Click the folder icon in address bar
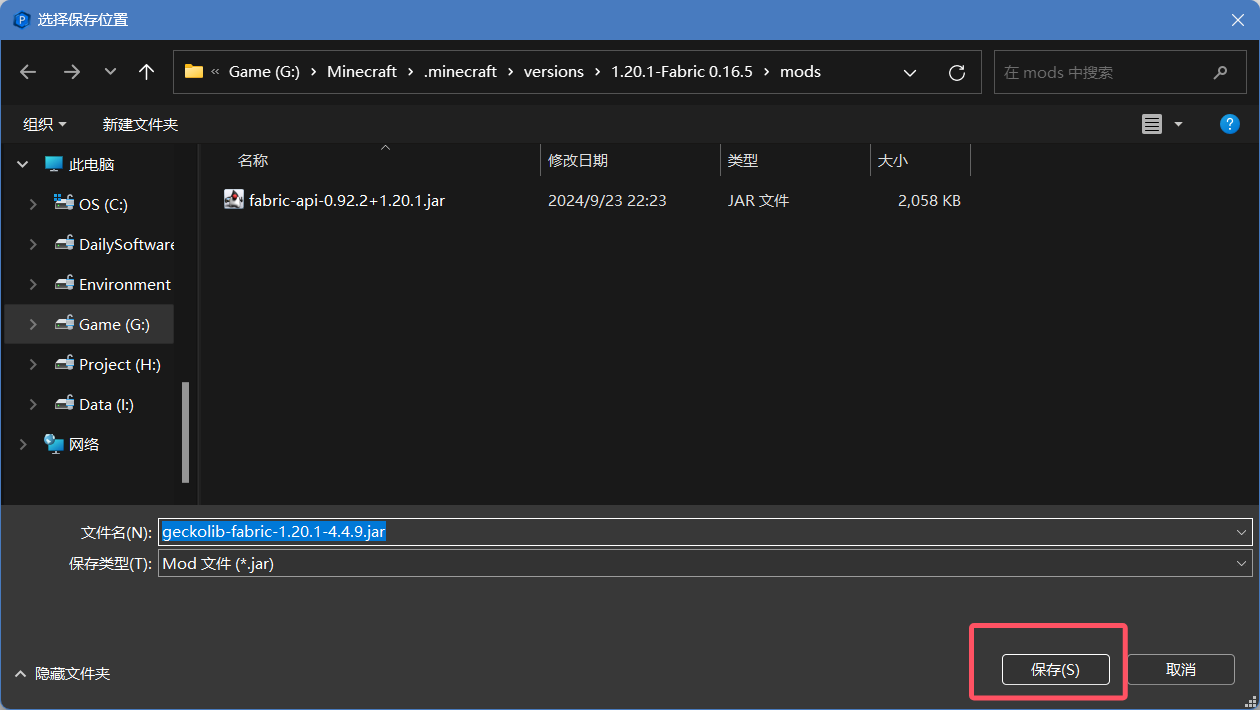1260x710 pixels. click(194, 72)
